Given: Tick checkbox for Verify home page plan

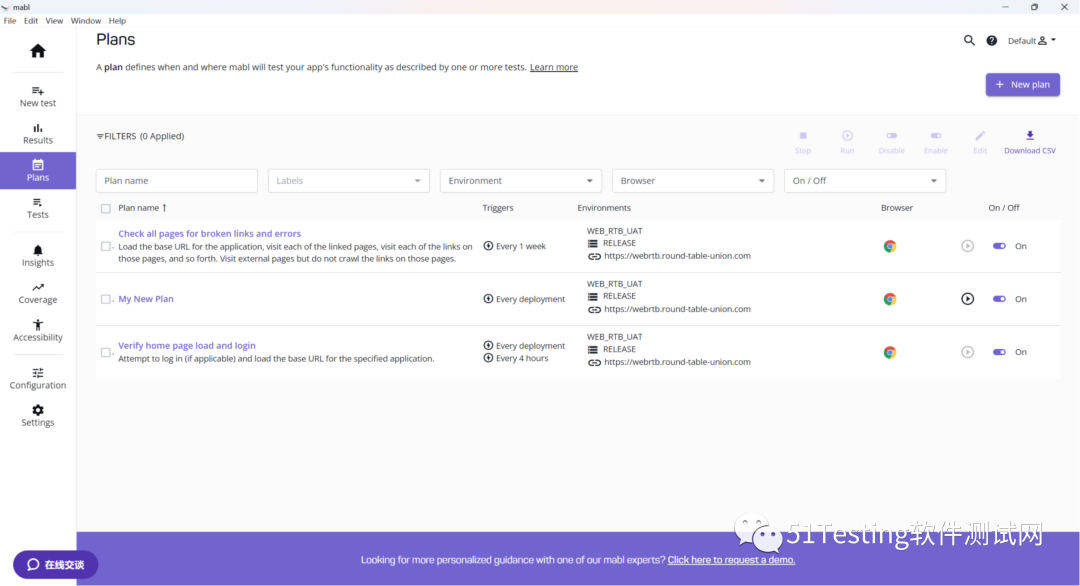Looking at the screenshot, I should pos(105,352).
